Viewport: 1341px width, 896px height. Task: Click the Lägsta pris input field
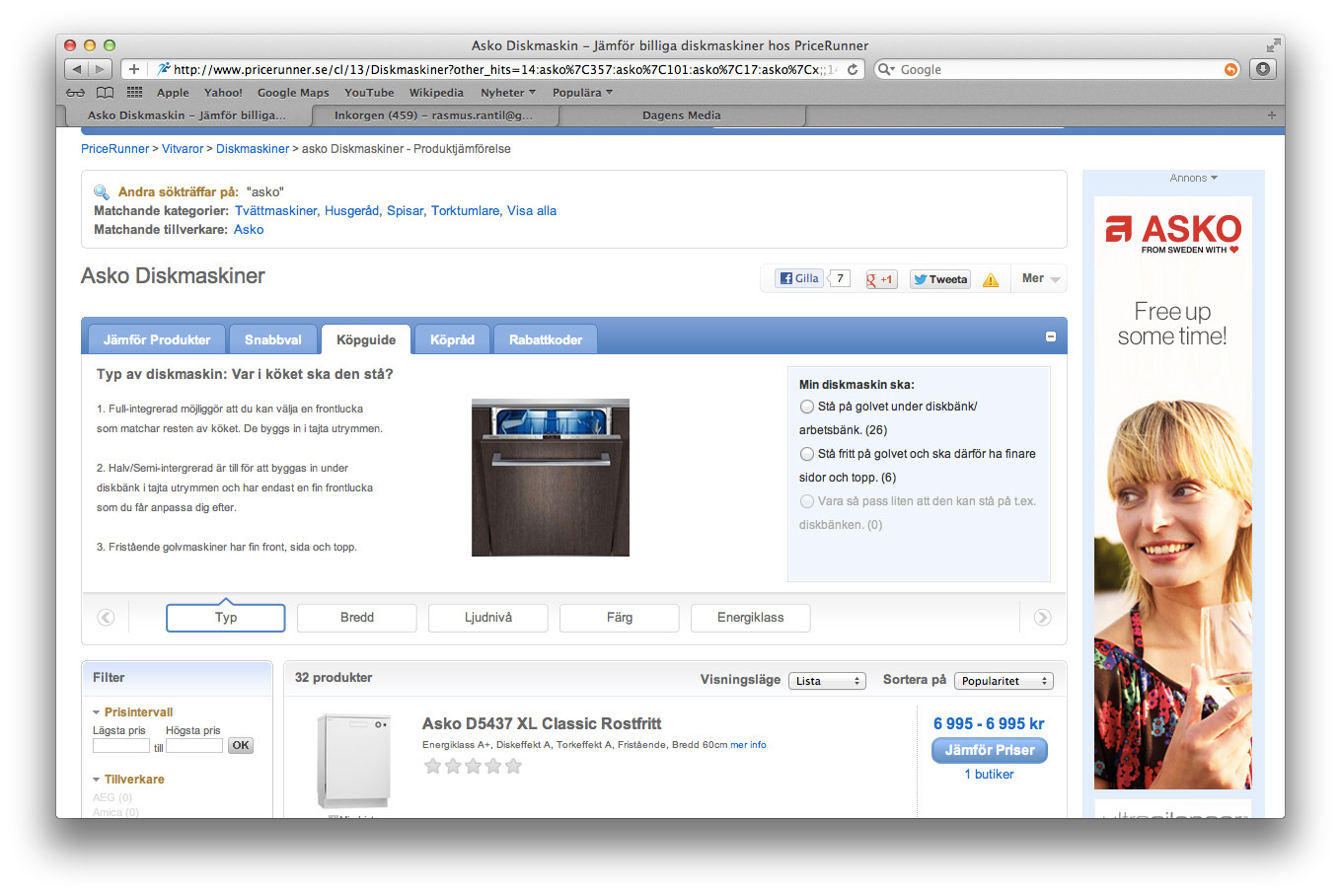(x=121, y=747)
